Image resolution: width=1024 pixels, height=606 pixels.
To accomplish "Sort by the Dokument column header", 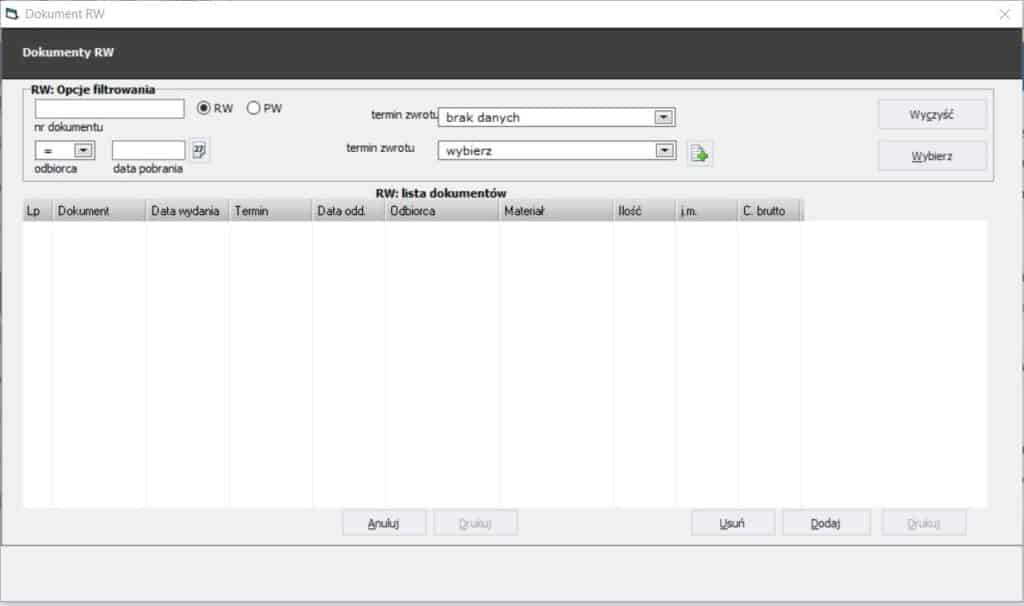I will coord(98,212).
